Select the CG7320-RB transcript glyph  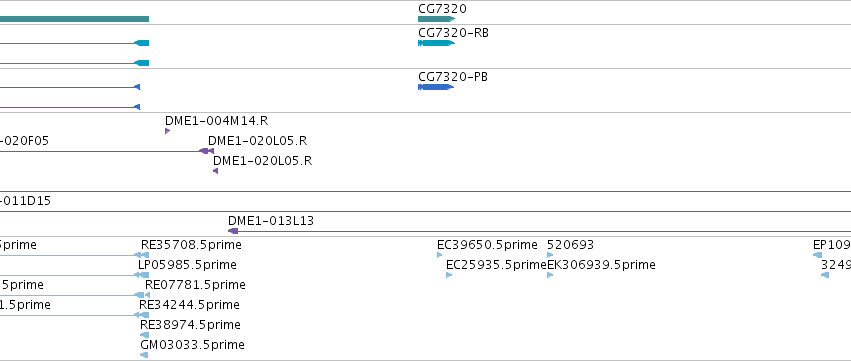pos(436,43)
